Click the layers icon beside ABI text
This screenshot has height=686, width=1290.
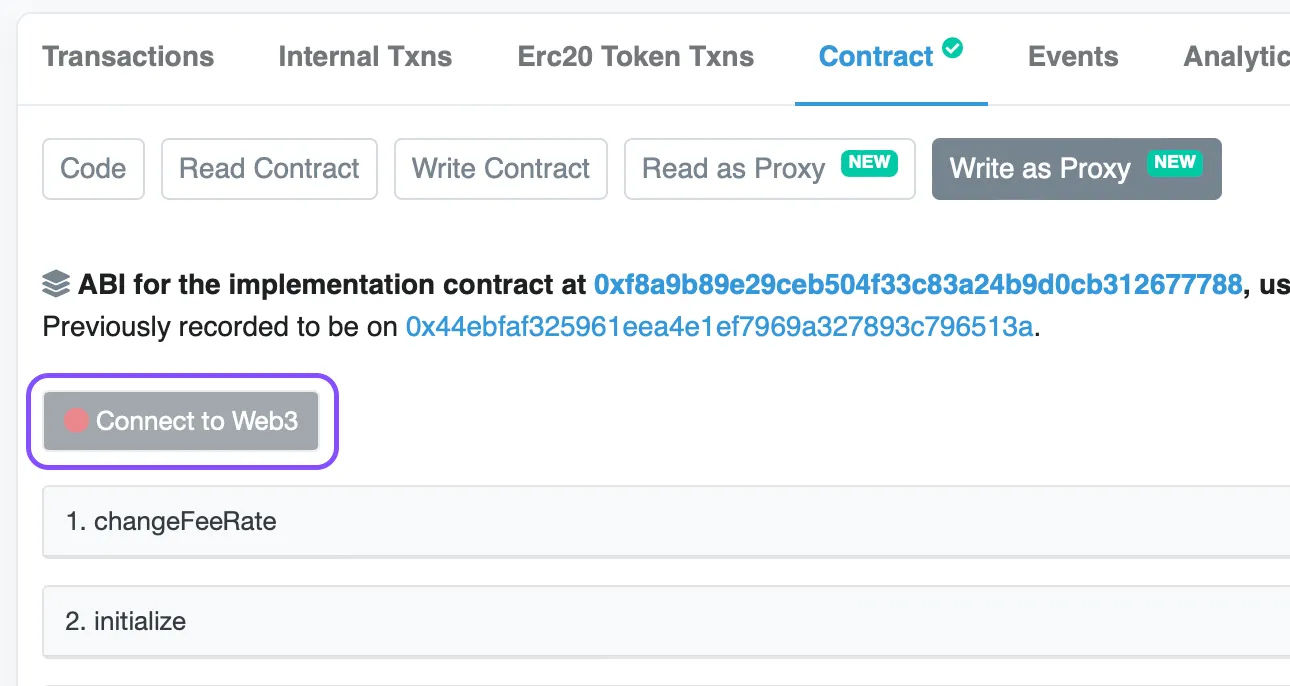[x=56, y=285]
